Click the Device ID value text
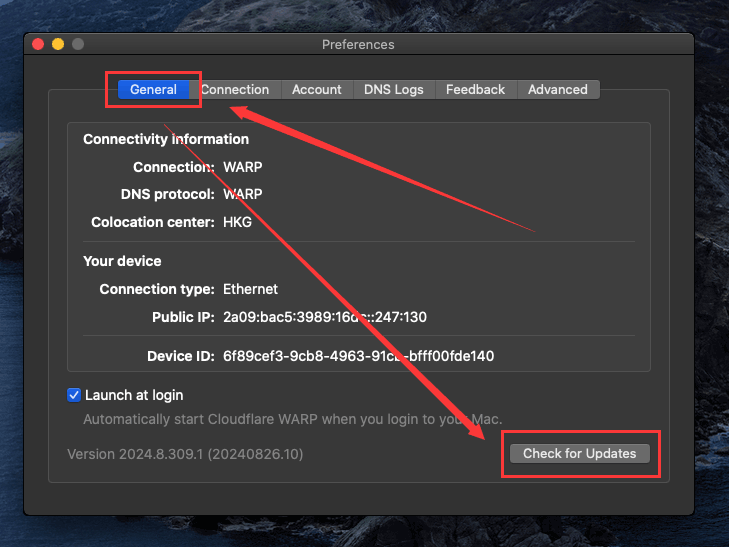Image resolution: width=729 pixels, height=547 pixels. (x=358, y=355)
